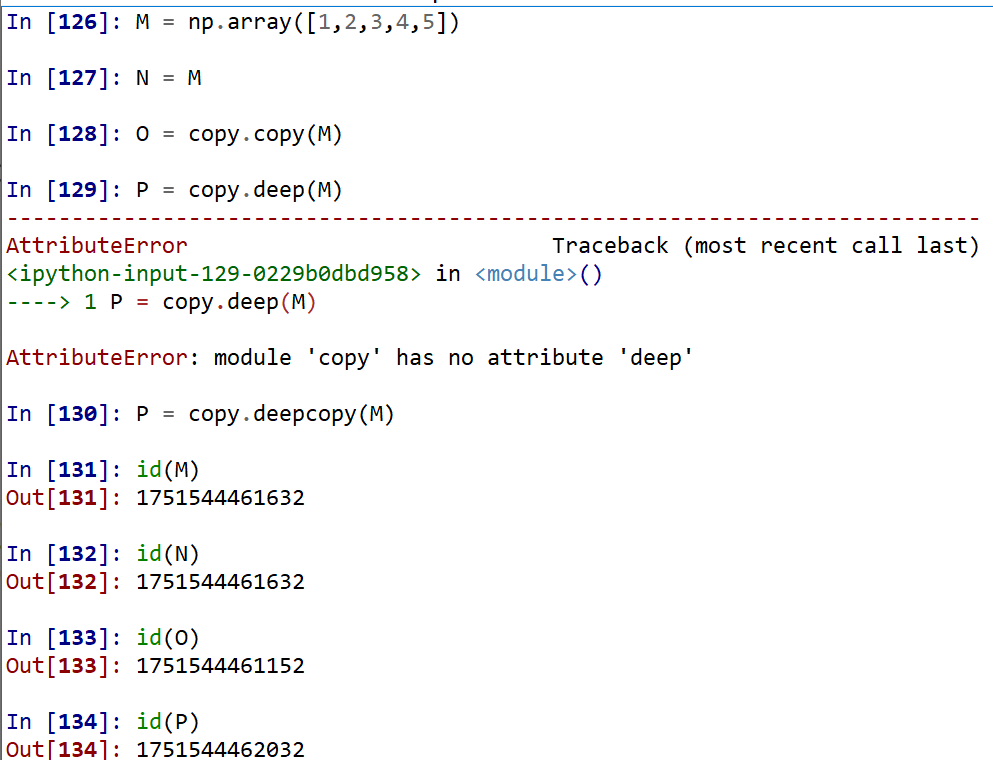Screen dimensions: 993x760
Task: Click the 'Out[132]:' prompt
Action: (x=63, y=582)
